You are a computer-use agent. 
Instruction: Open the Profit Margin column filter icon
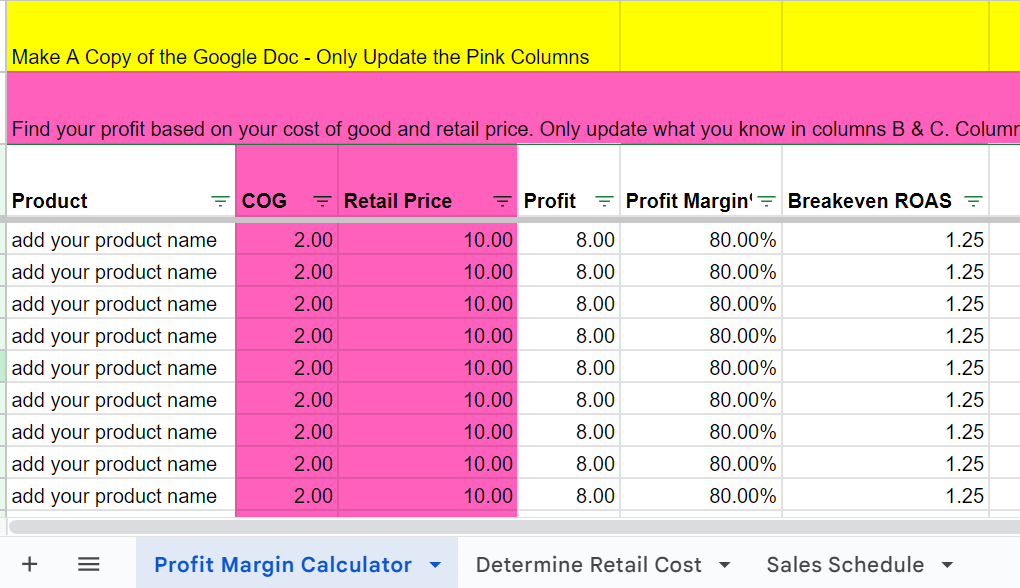click(x=766, y=202)
